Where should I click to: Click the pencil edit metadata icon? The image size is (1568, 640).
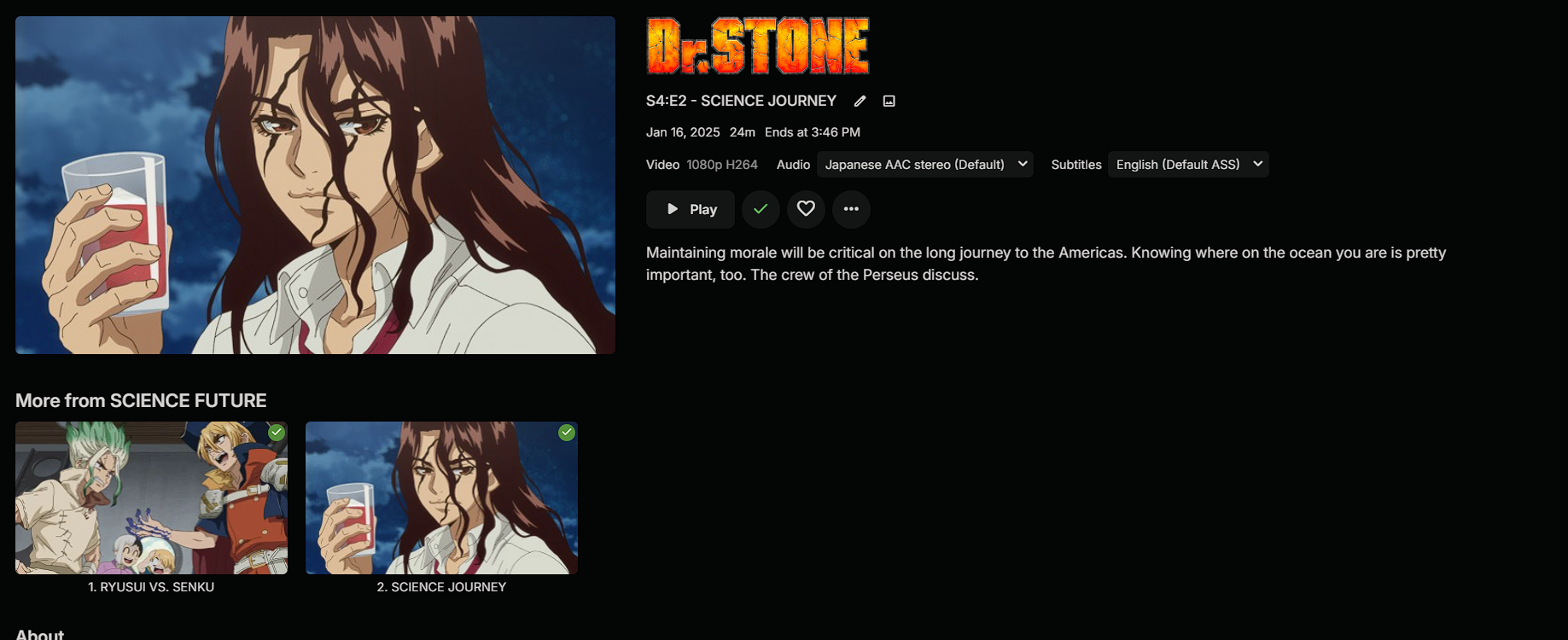[x=860, y=101]
